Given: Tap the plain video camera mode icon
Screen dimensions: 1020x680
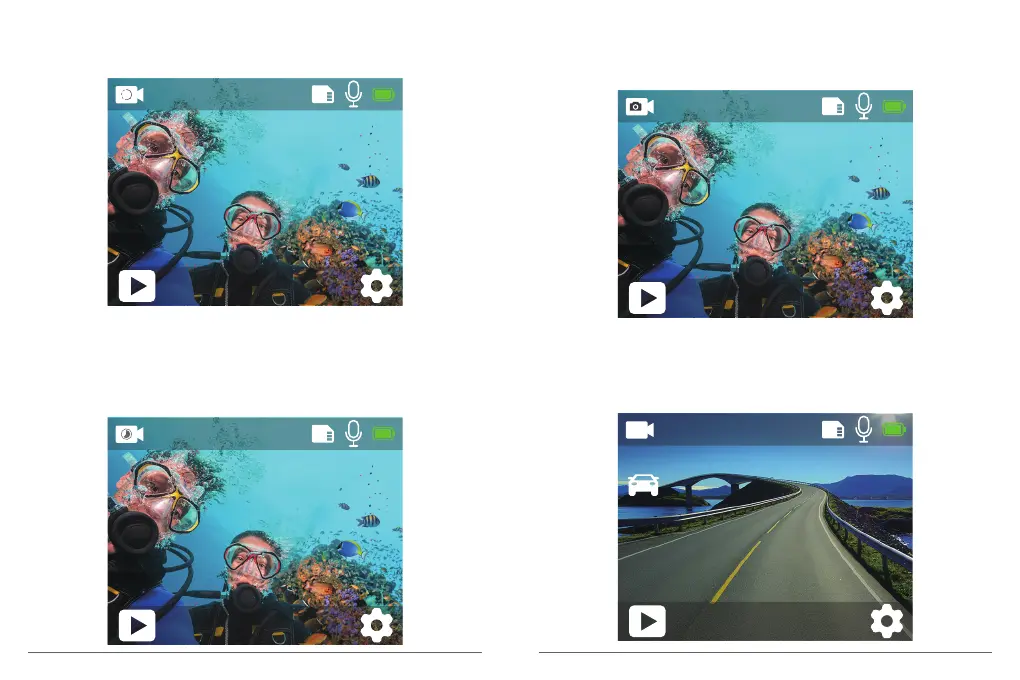Looking at the screenshot, I should (639, 430).
